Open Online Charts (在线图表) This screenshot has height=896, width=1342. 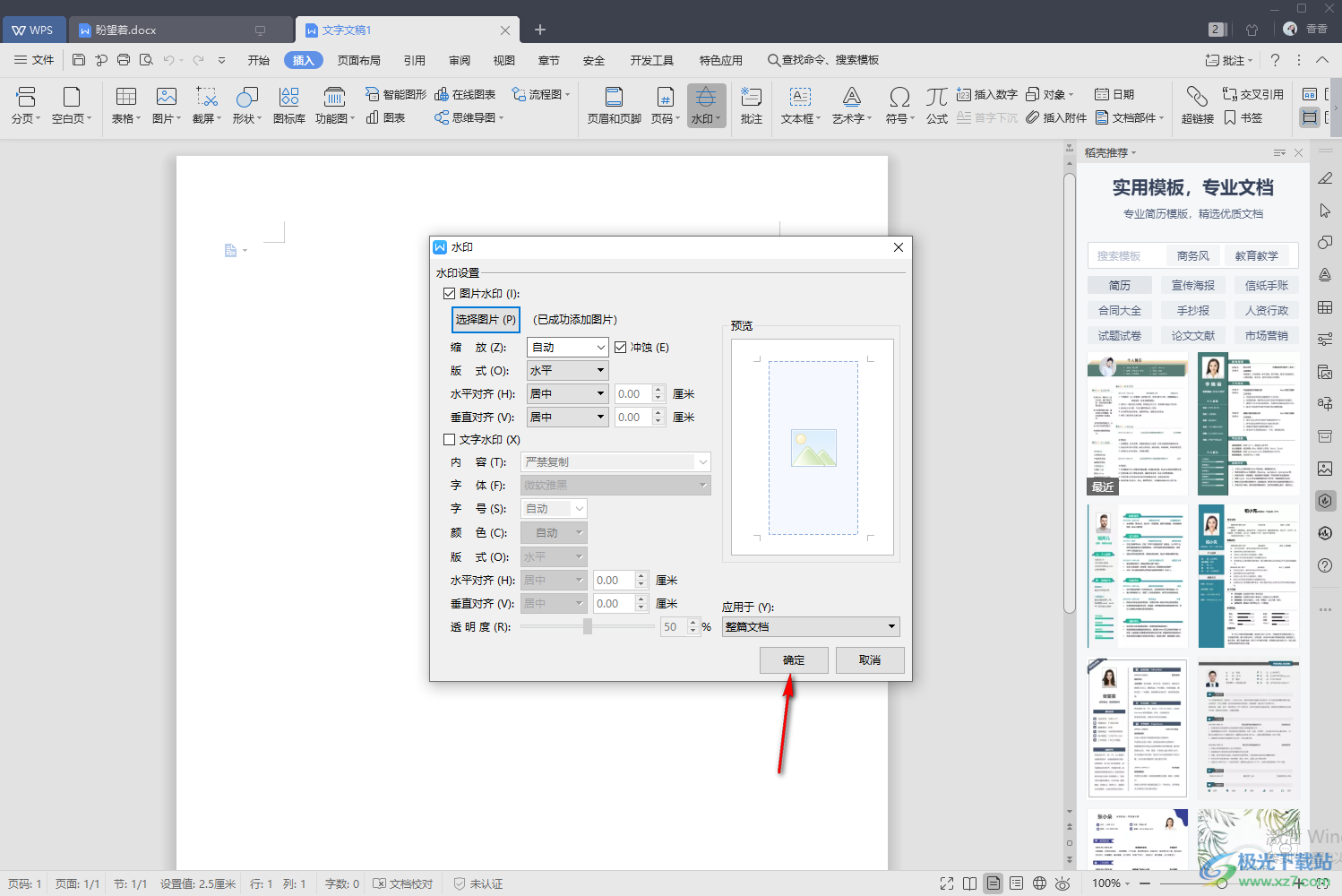click(465, 94)
